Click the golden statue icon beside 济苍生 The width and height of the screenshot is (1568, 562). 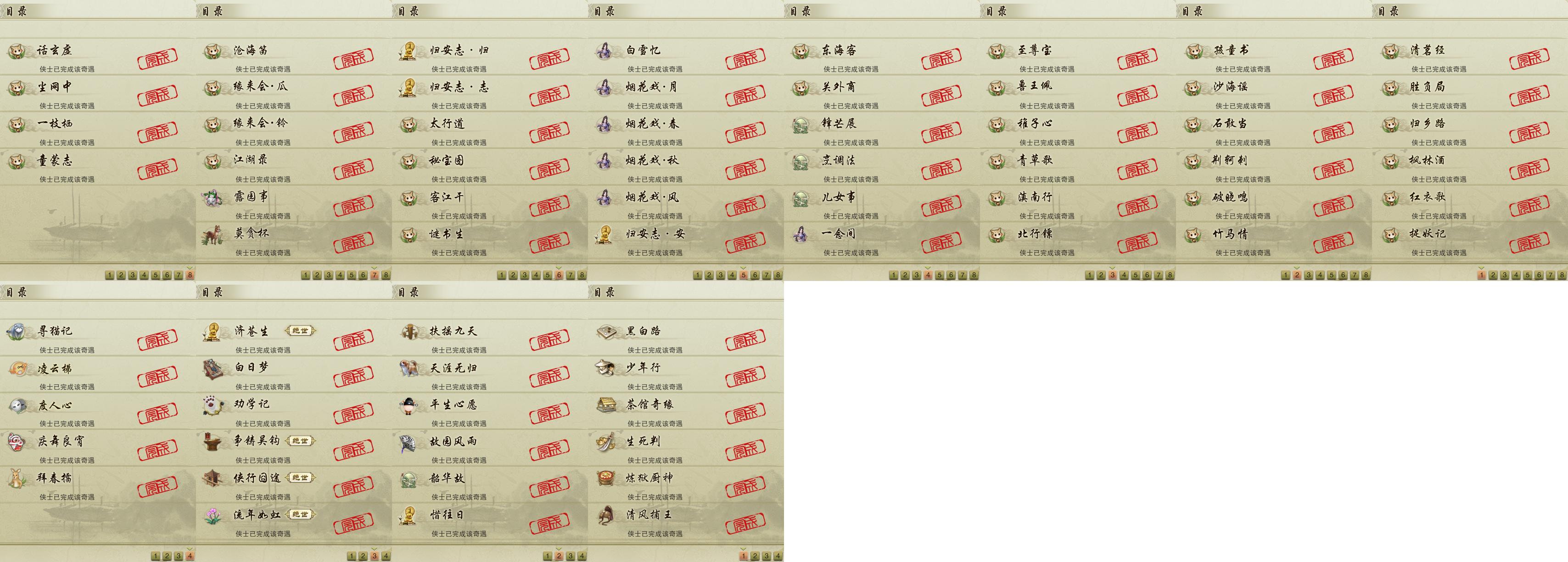[213, 332]
